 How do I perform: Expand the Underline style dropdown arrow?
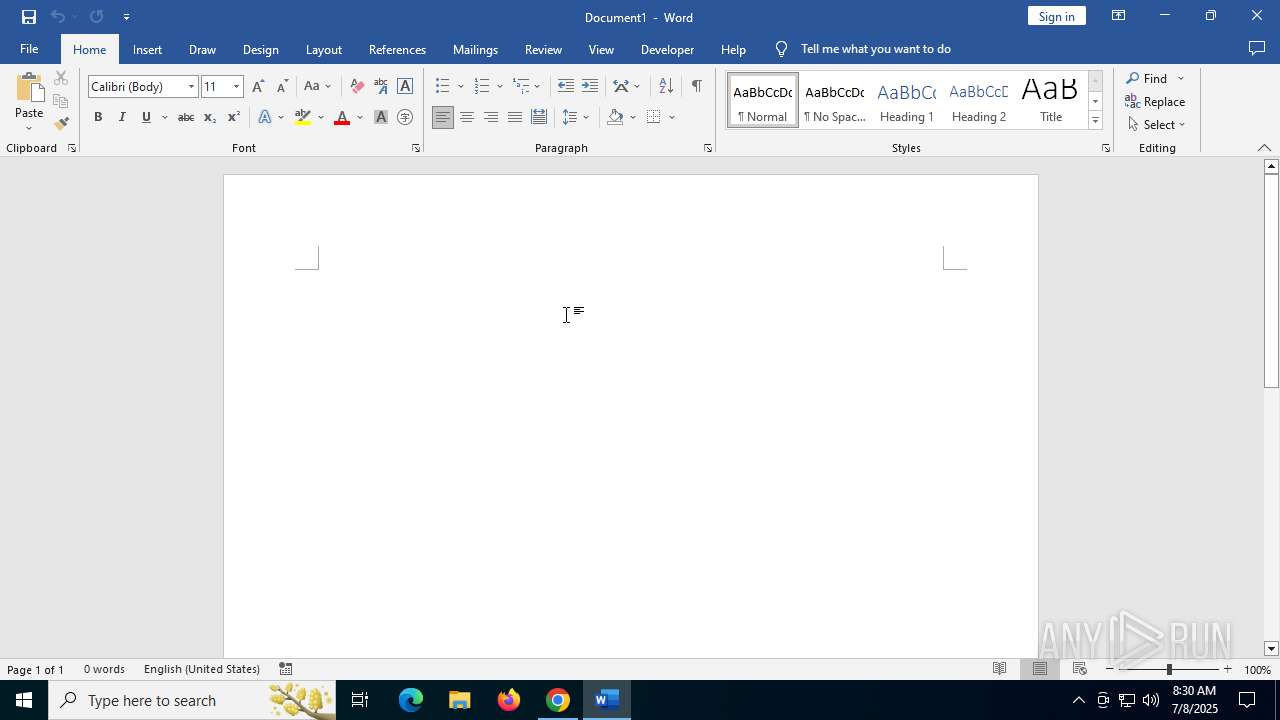pos(165,117)
